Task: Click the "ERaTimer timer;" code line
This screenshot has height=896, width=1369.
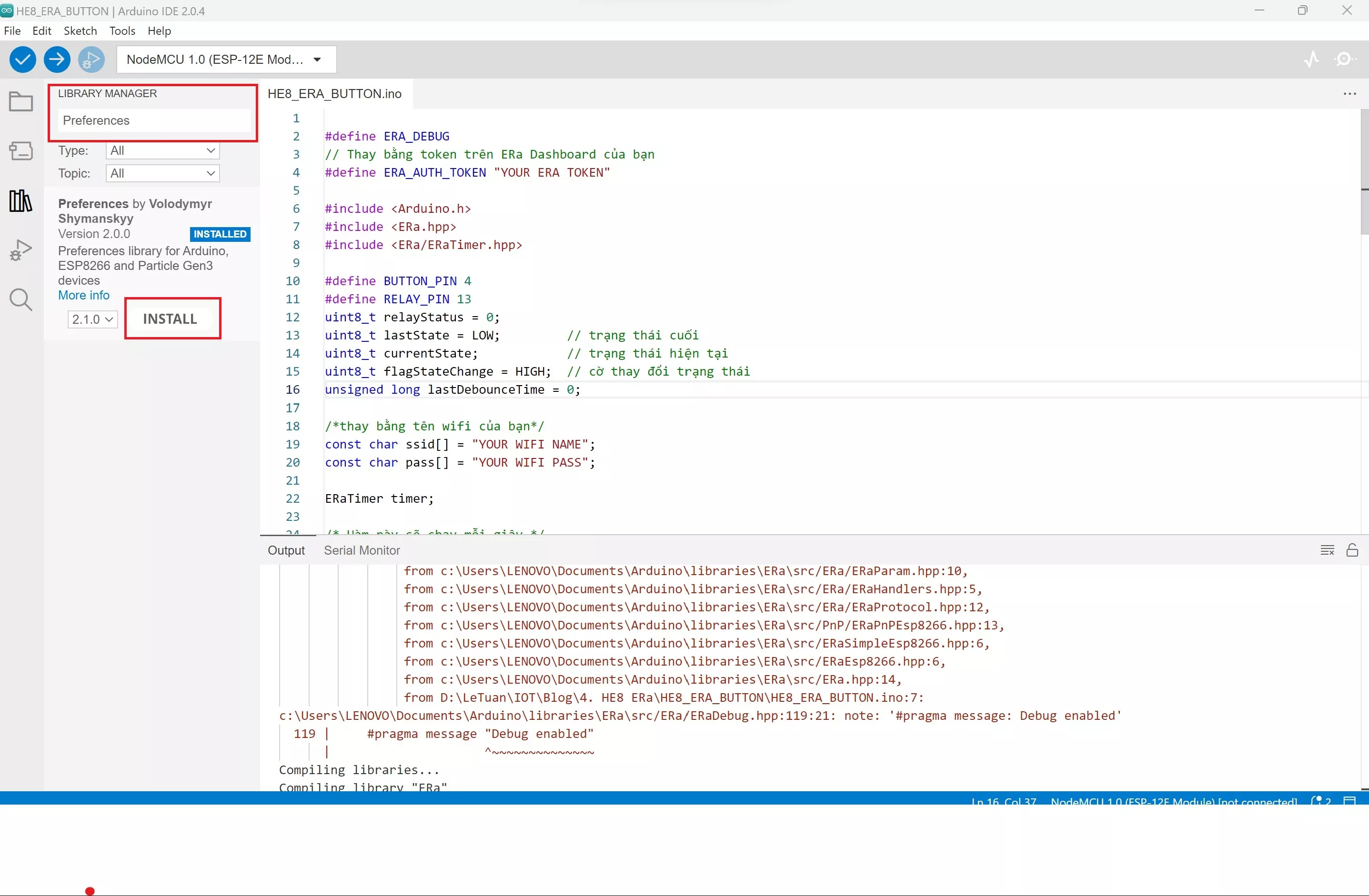Action: [x=379, y=499]
